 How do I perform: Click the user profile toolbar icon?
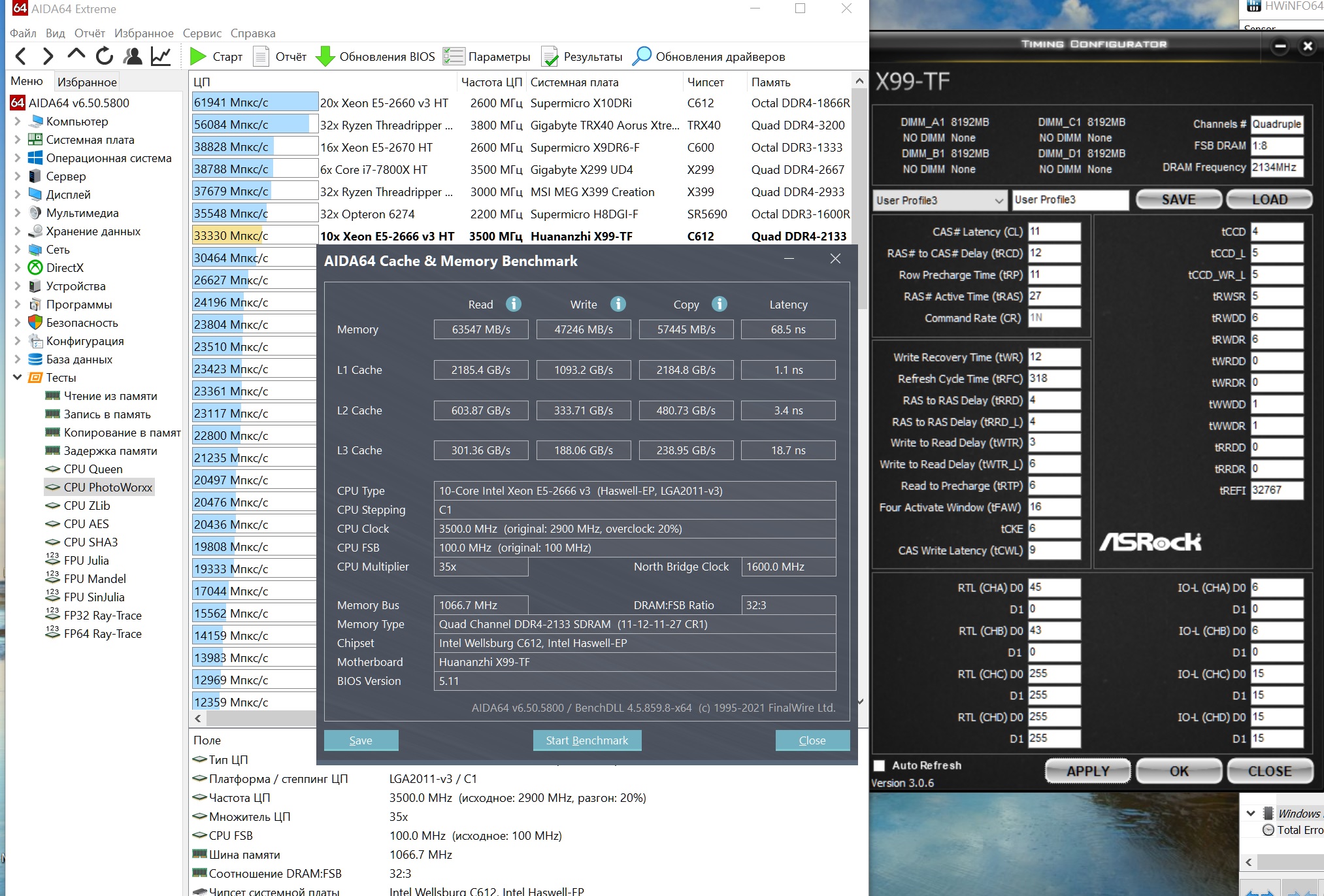pos(133,56)
